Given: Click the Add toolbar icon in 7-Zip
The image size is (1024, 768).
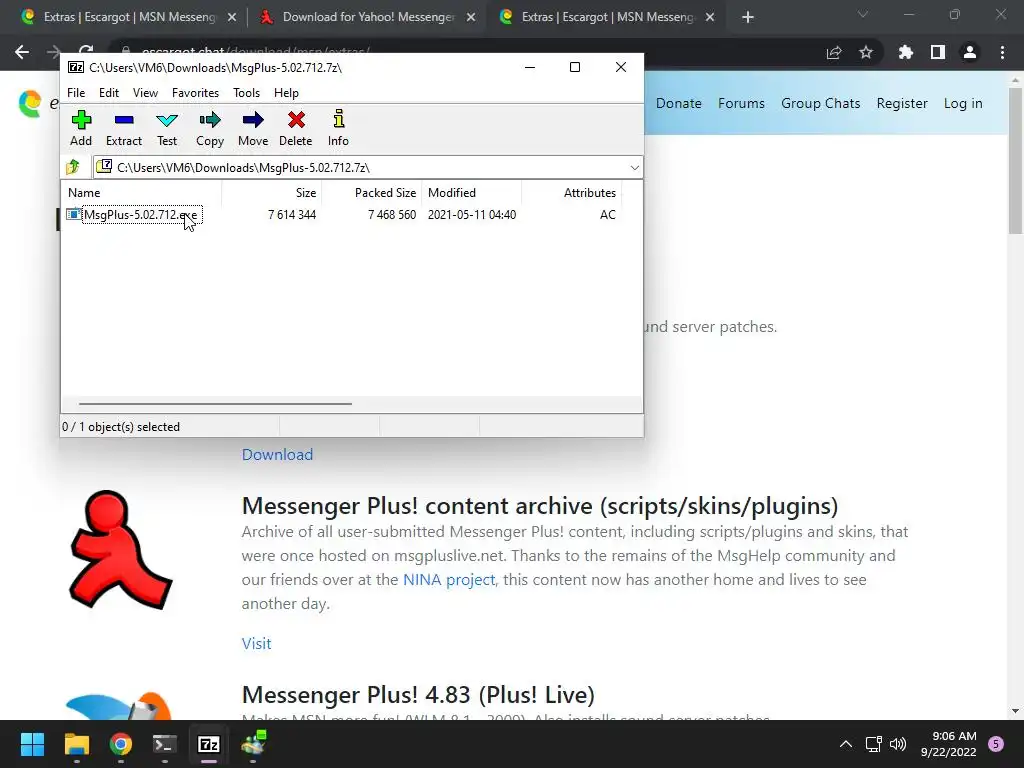Looking at the screenshot, I should click(81, 128).
